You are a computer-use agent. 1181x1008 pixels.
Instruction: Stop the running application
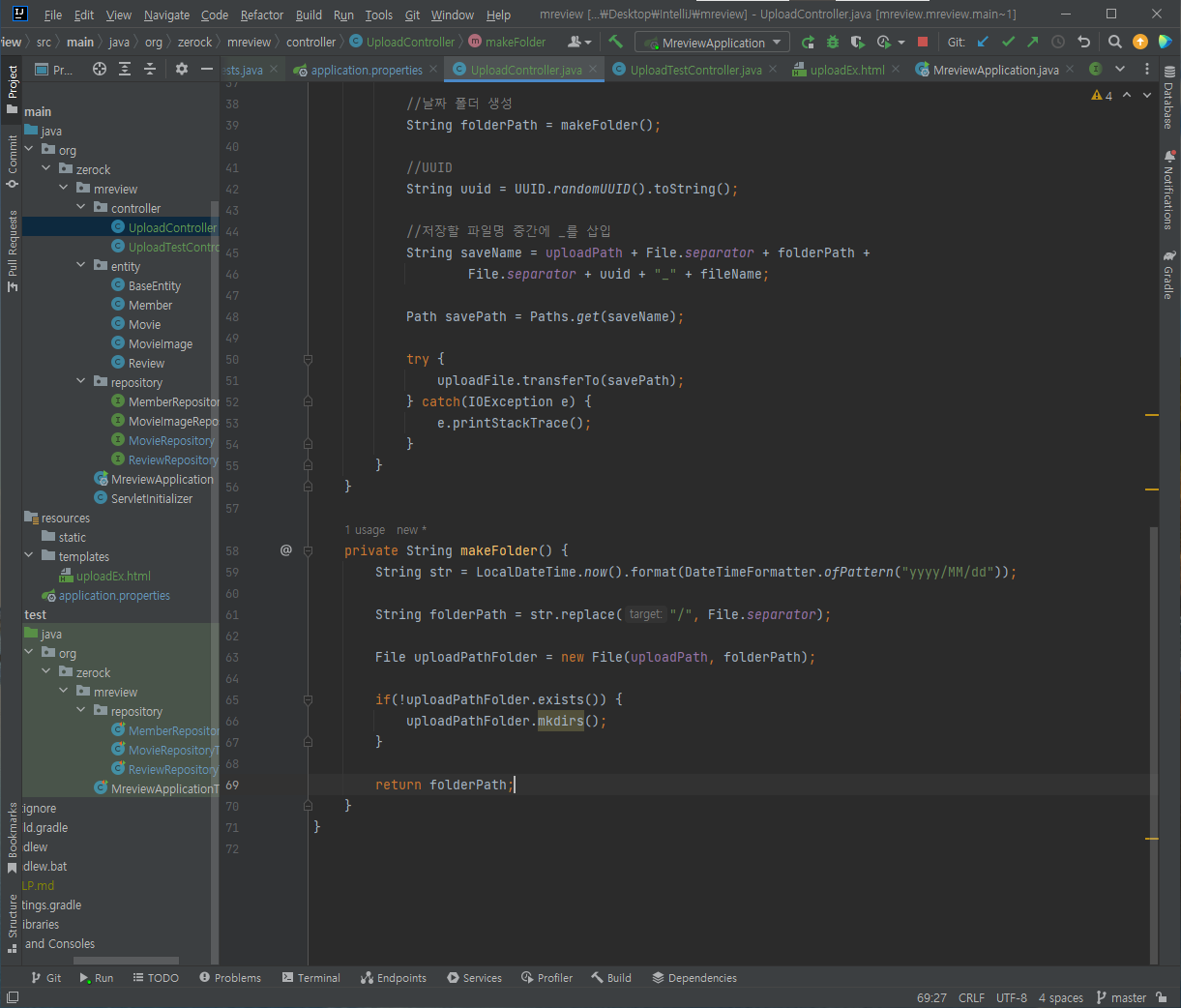pyautogui.click(x=923, y=42)
